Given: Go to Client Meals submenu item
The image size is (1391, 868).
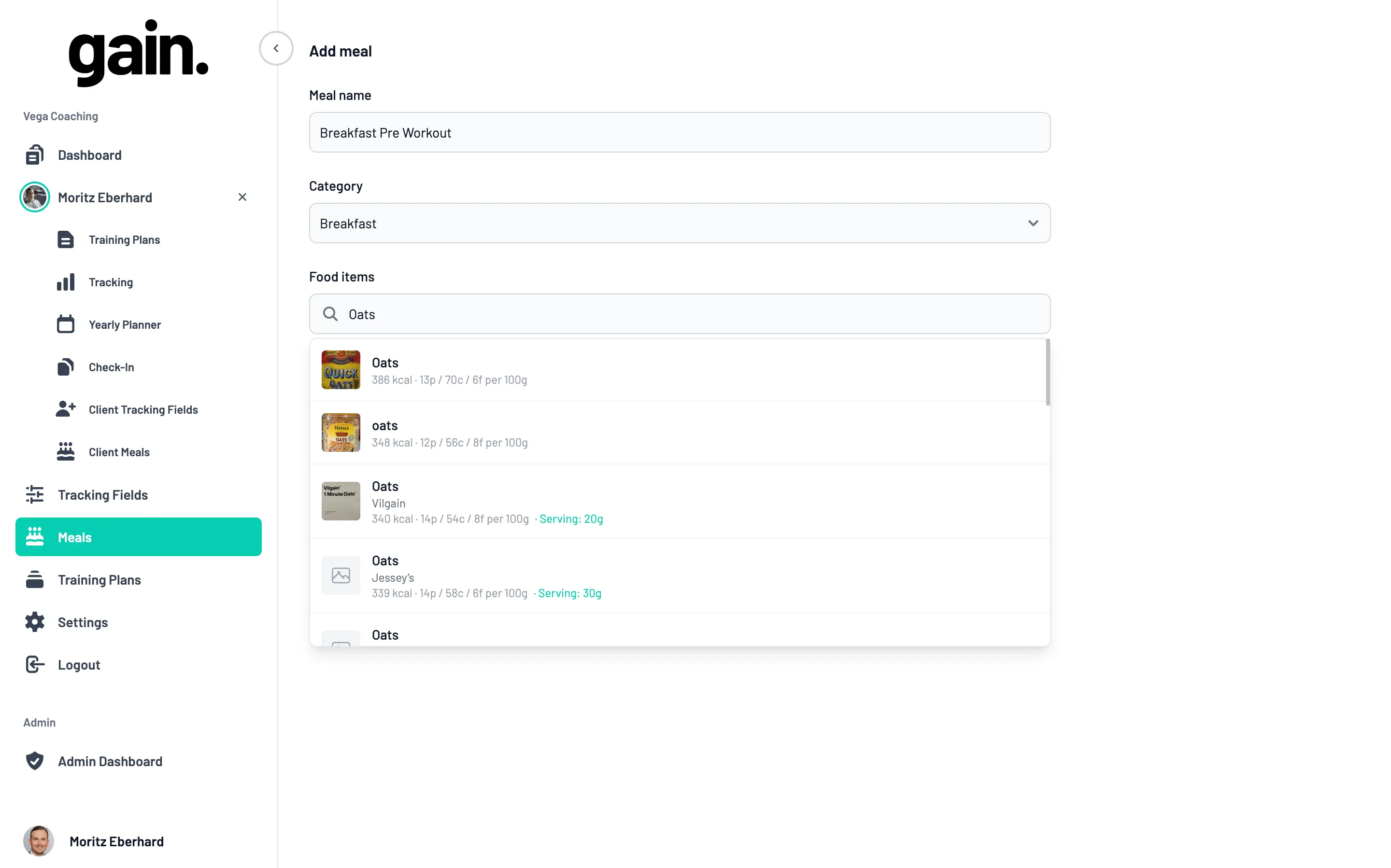Looking at the screenshot, I should tap(119, 452).
